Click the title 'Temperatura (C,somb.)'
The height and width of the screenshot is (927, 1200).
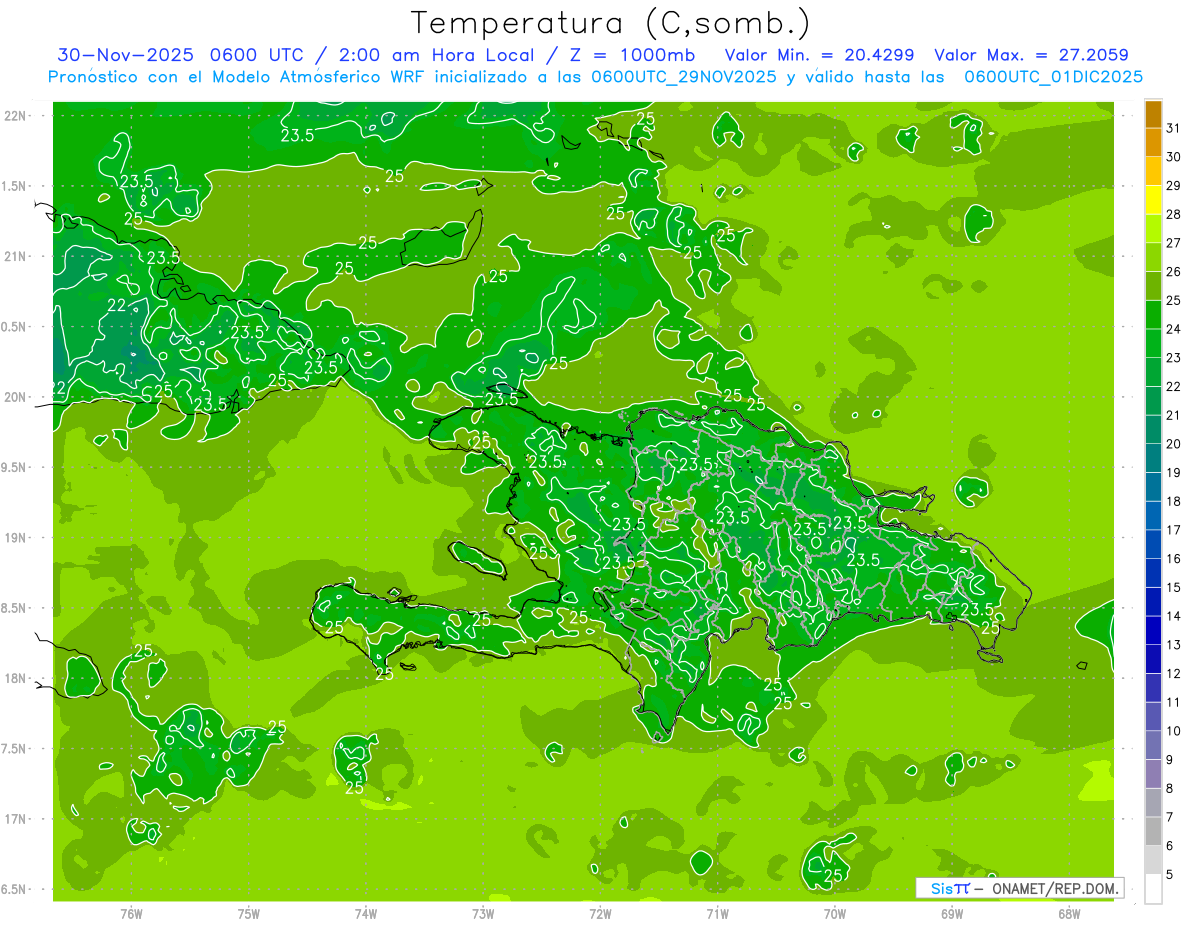point(611,23)
